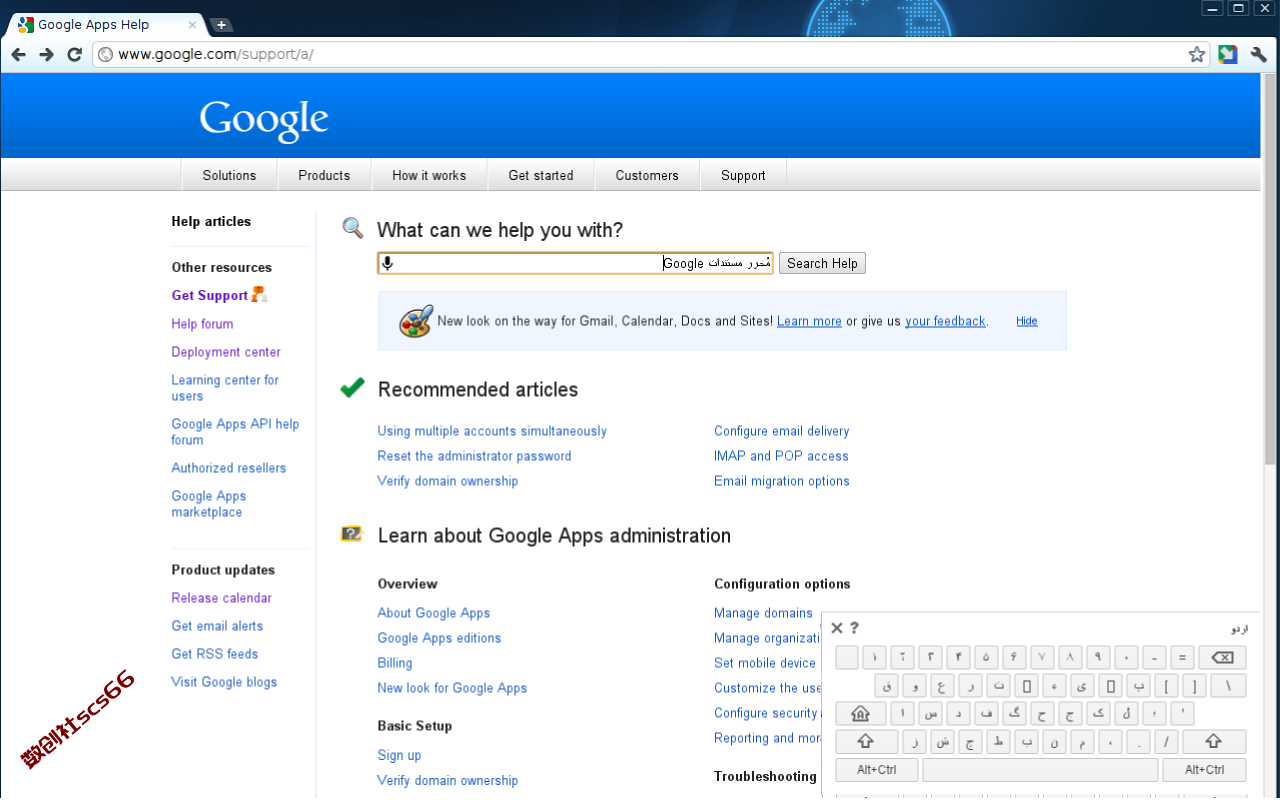Image resolution: width=1280 pixels, height=800 pixels.
Task: Follow the Learn more link
Action: point(809,321)
